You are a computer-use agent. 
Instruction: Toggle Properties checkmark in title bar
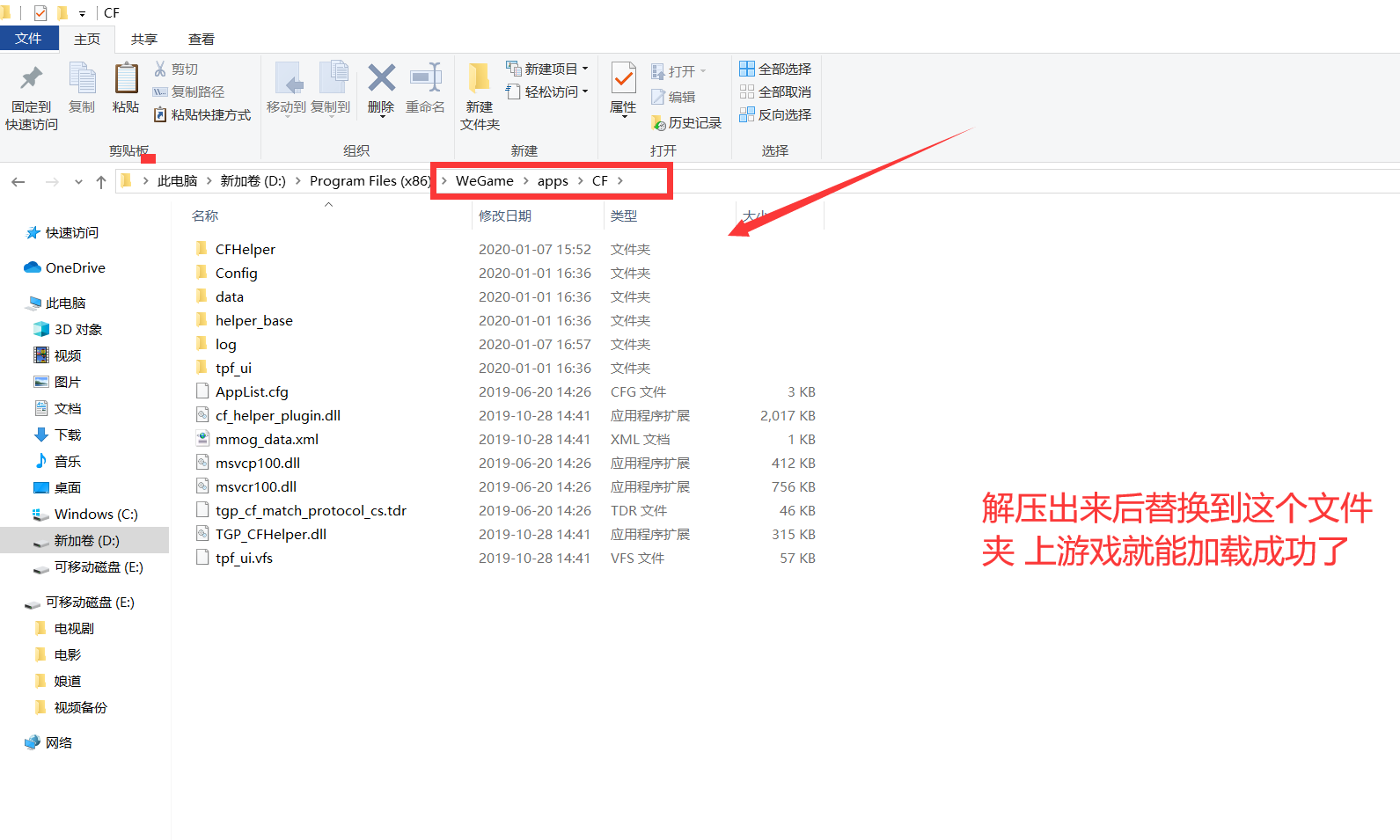coord(40,13)
